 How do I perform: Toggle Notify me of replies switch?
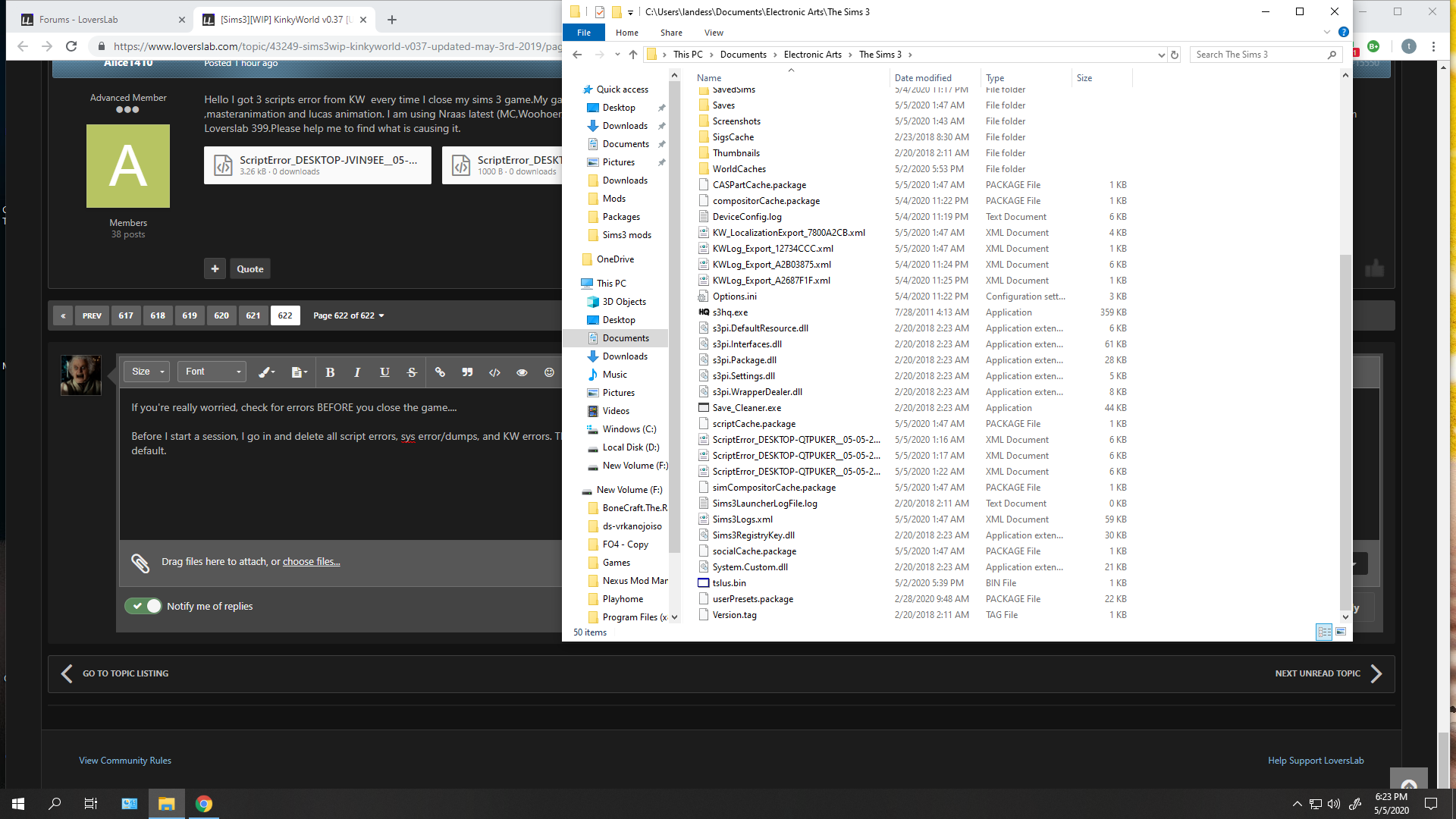point(143,606)
